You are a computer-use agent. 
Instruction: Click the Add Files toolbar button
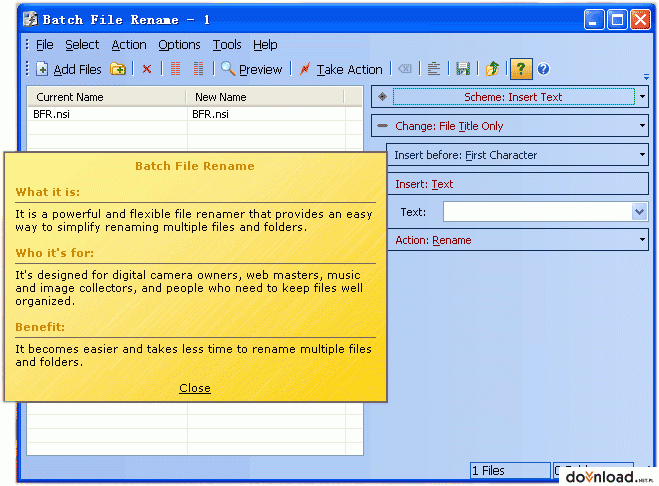click(69, 69)
